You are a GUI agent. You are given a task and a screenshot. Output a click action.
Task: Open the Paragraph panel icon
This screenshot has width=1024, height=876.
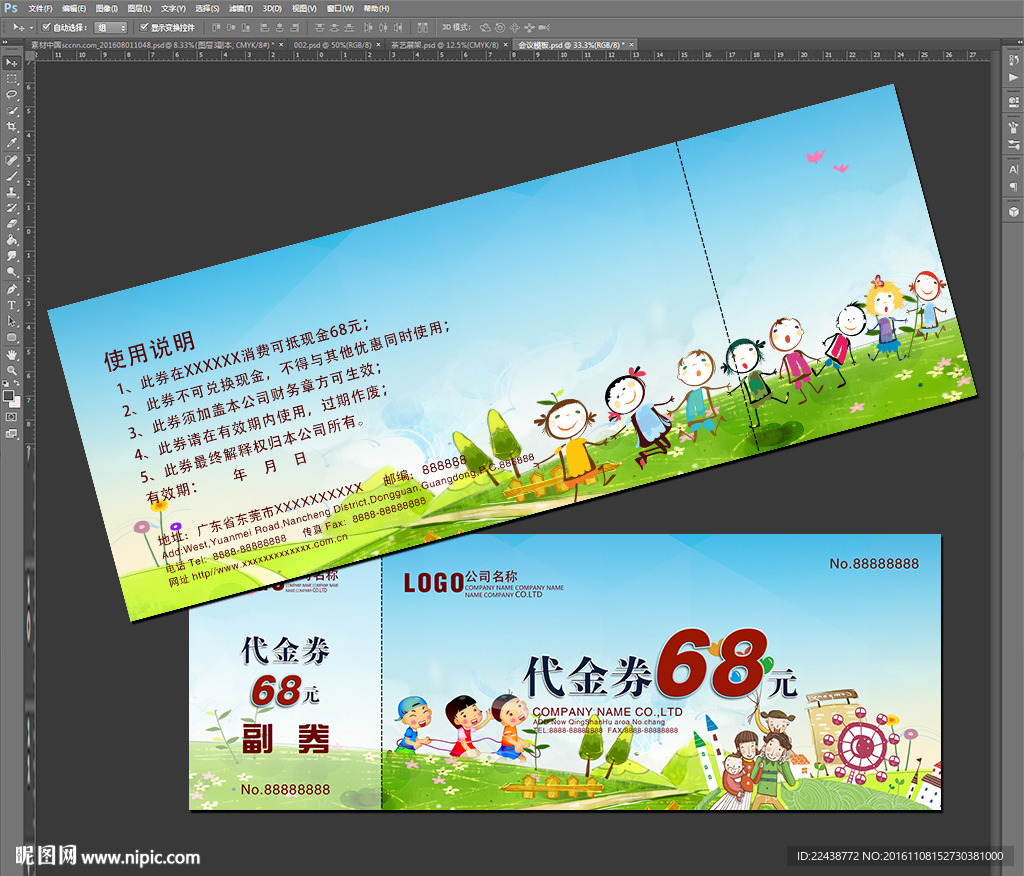coord(1014,187)
